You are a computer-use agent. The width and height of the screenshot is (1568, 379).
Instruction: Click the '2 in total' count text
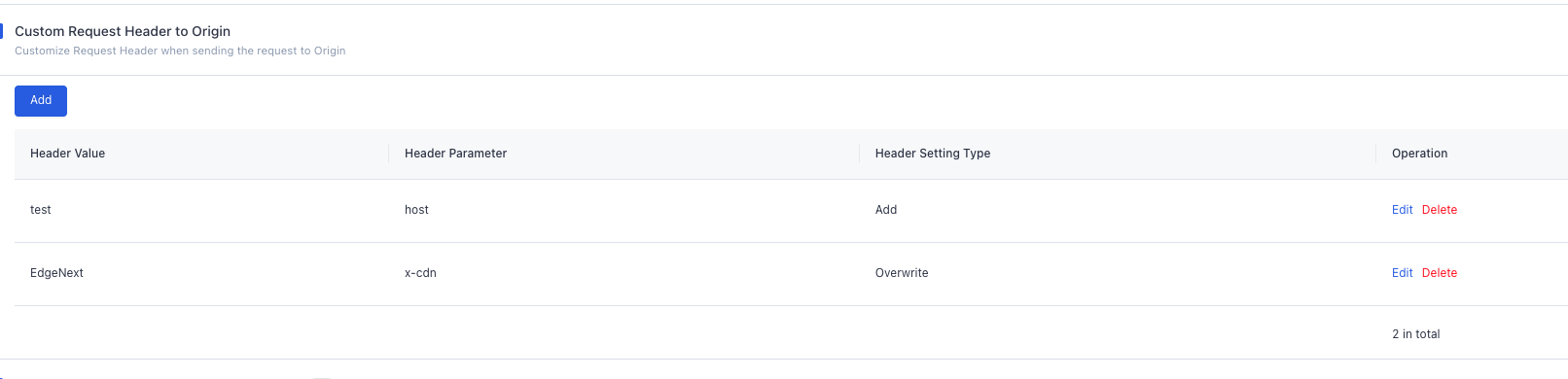click(1415, 334)
